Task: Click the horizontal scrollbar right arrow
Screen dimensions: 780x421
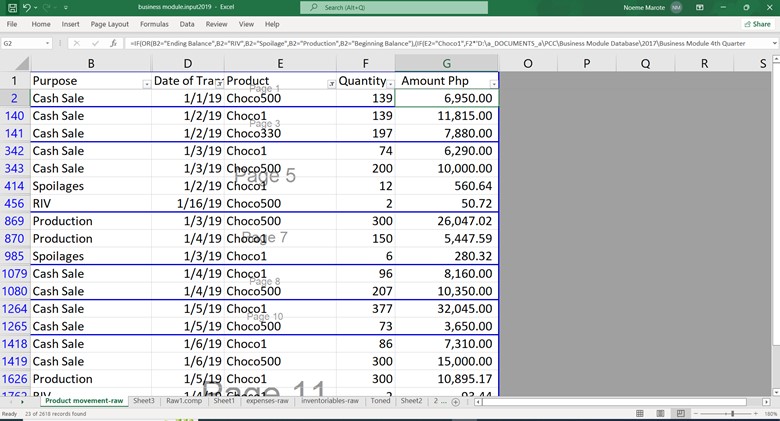Action: (x=766, y=402)
